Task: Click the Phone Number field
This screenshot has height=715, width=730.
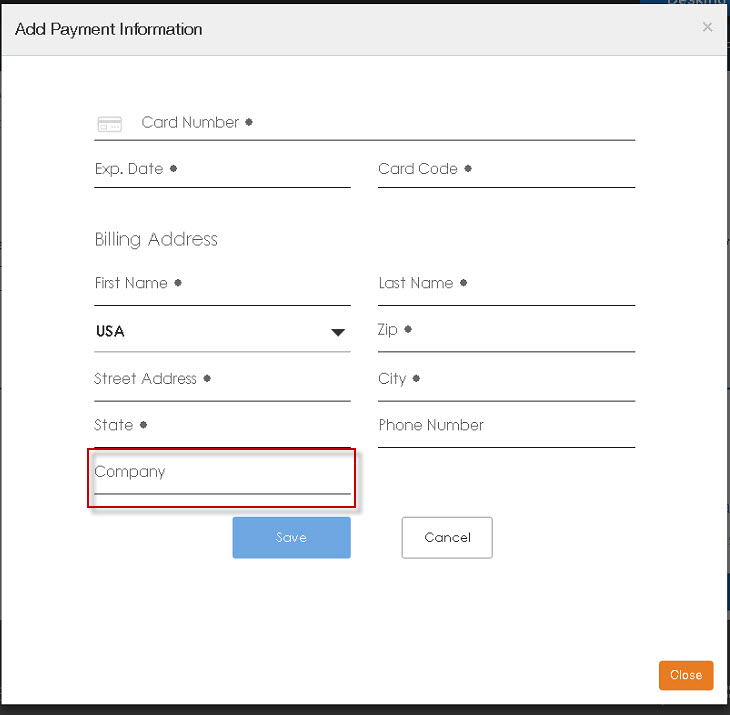Action: click(x=506, y=426)
